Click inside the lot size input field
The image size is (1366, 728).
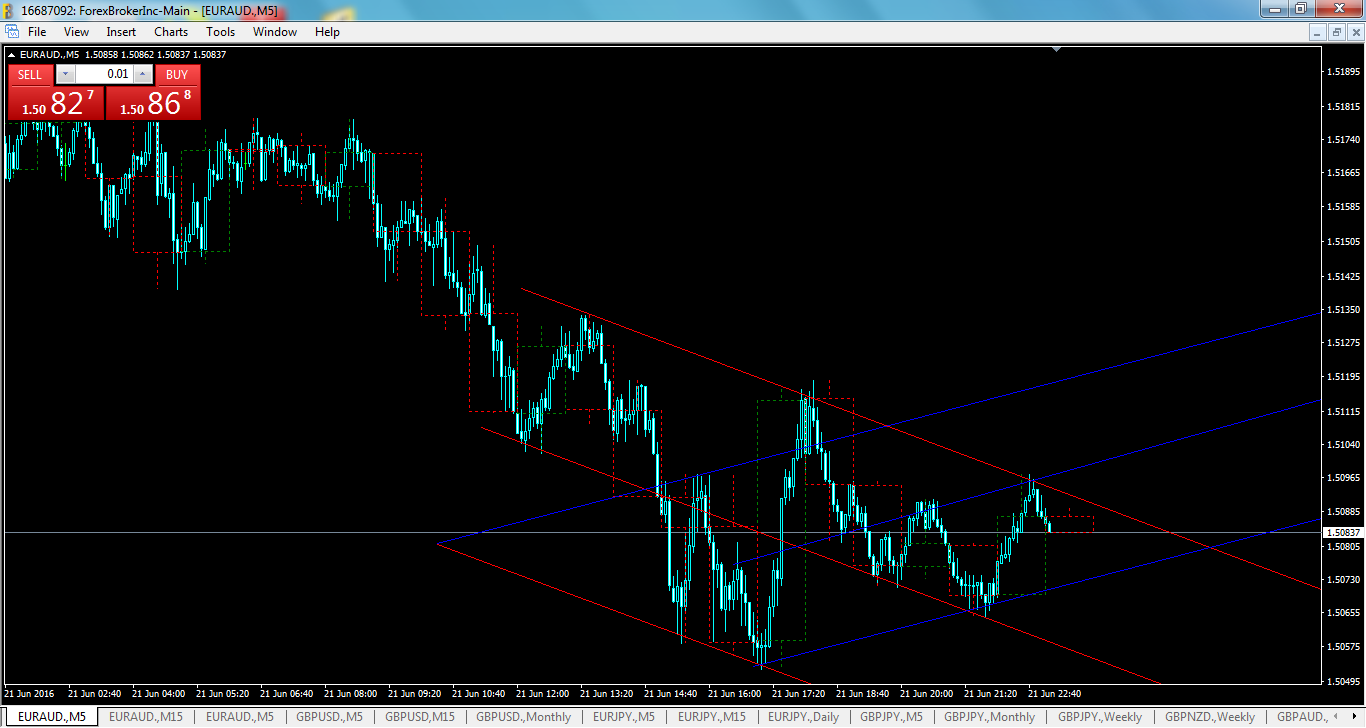click(x=103, y=73)
